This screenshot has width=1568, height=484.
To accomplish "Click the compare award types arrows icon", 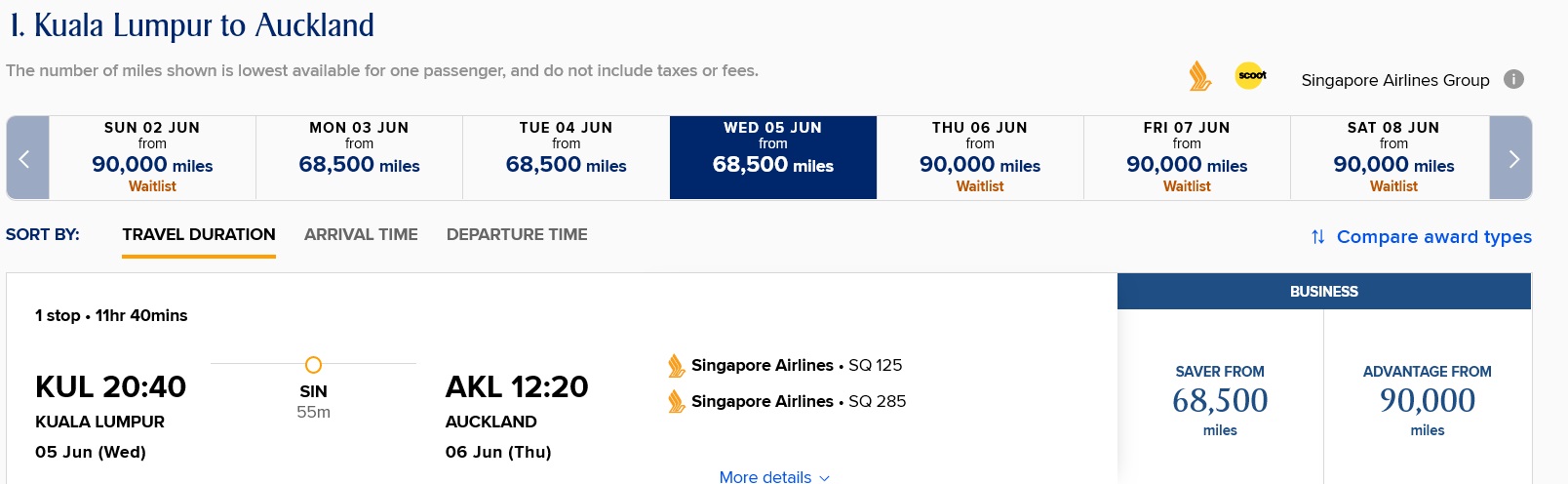I will (x=1318, y=237).
